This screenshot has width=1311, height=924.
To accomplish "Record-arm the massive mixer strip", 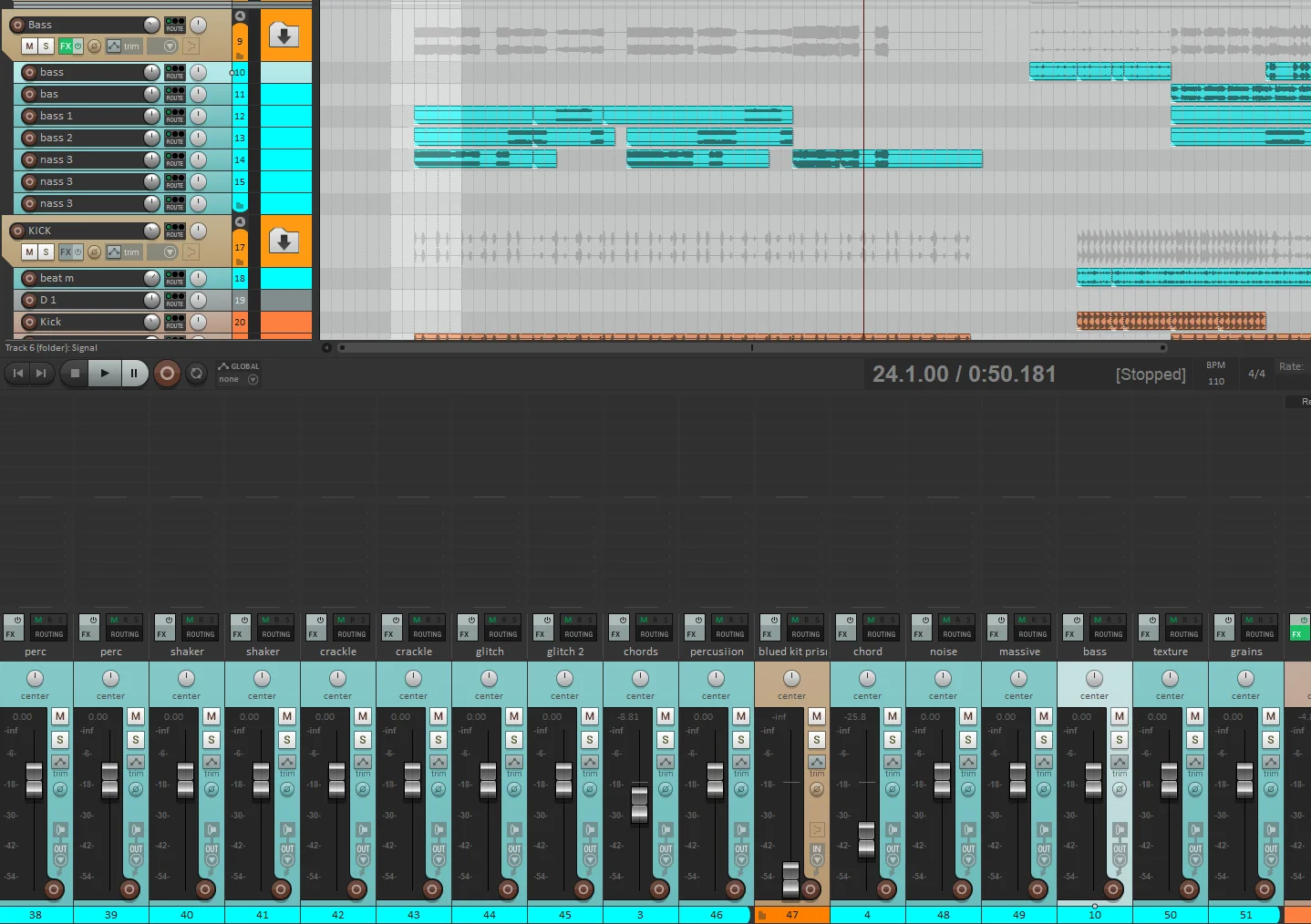I will click(1037, 889).
